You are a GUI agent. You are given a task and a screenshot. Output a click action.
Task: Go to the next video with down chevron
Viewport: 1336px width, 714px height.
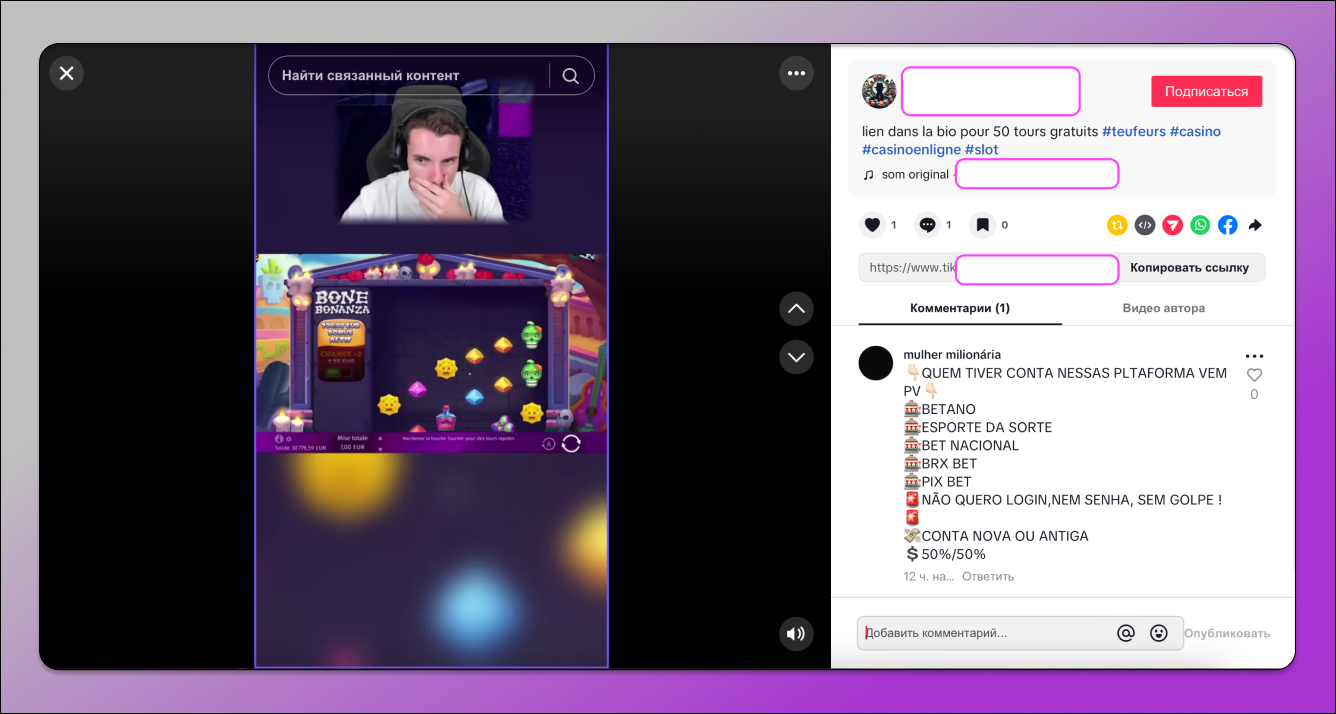(796, 357)
